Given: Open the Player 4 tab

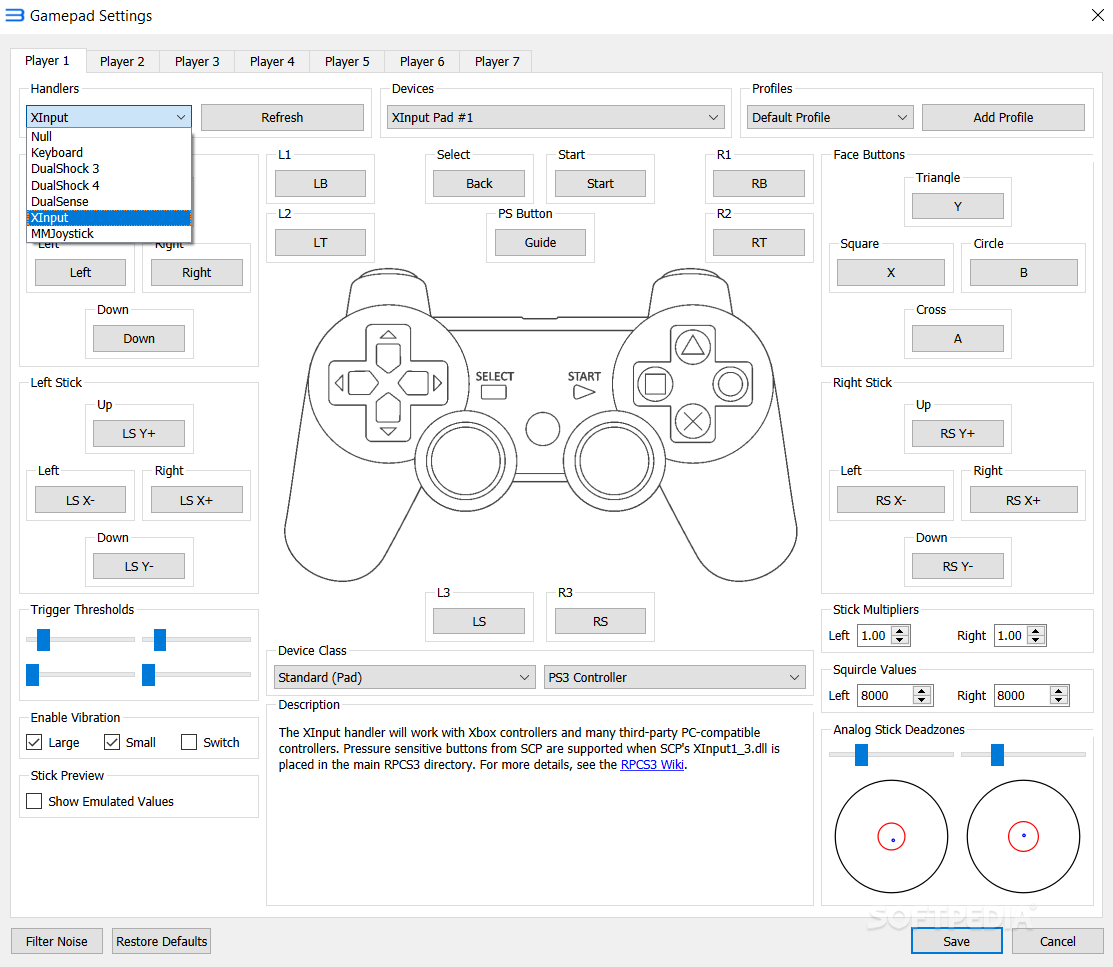Looking at the screenshot, I should [x=272, y=62].
